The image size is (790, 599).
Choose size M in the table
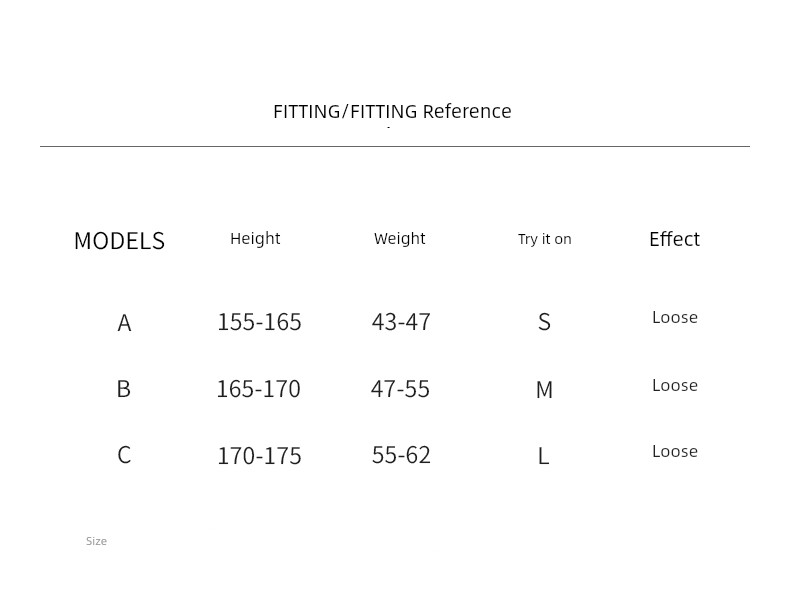(x=544, y=390)
